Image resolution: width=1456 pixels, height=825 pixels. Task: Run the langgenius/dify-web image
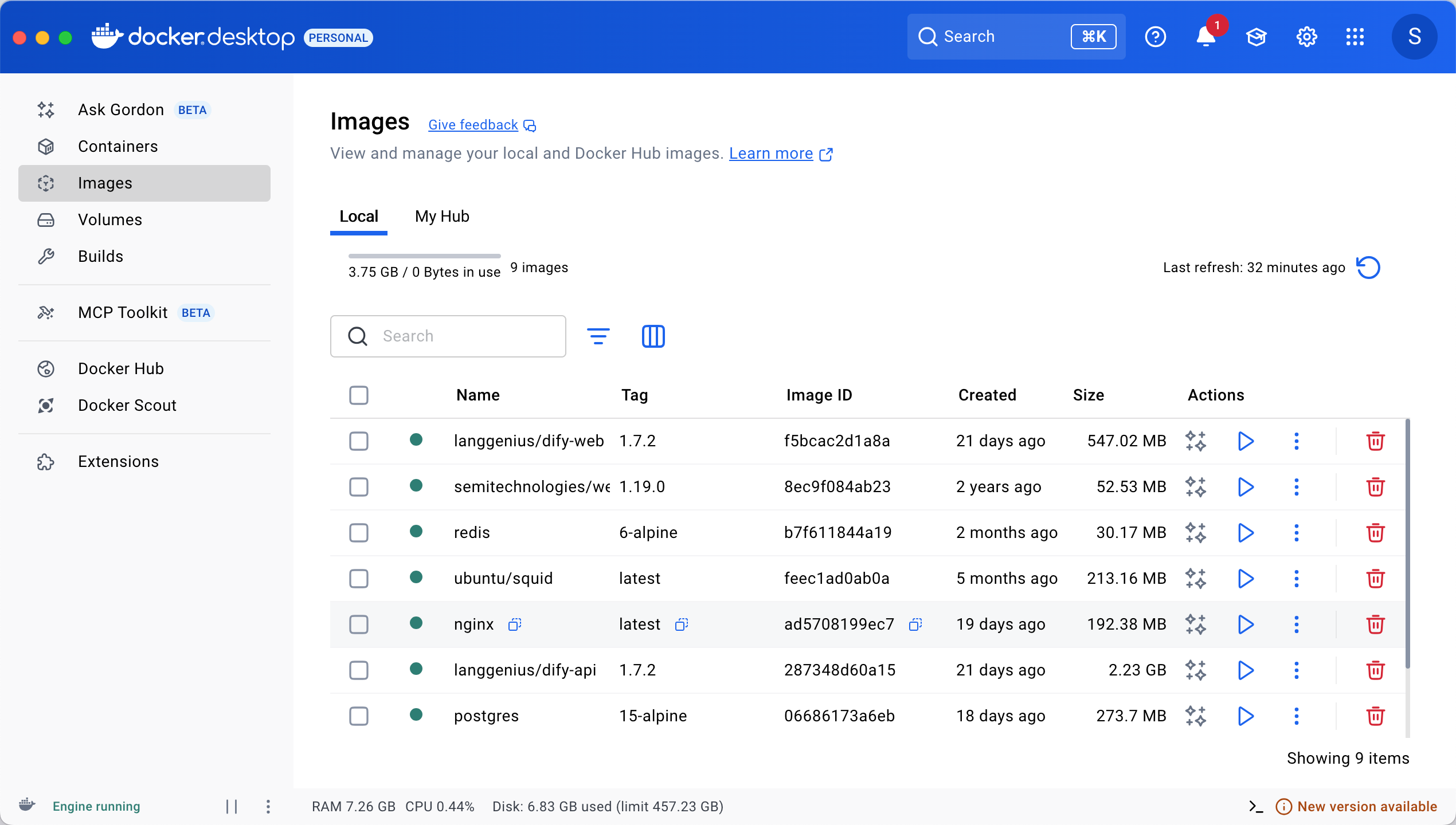pyautogui.click(x=1246, y=441)
